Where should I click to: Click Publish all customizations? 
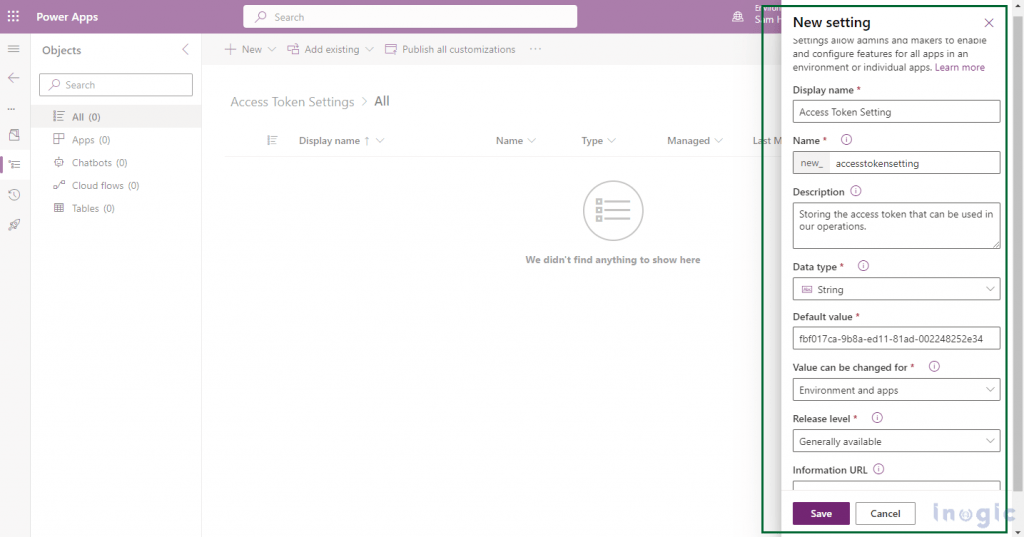tap(450, 50)
